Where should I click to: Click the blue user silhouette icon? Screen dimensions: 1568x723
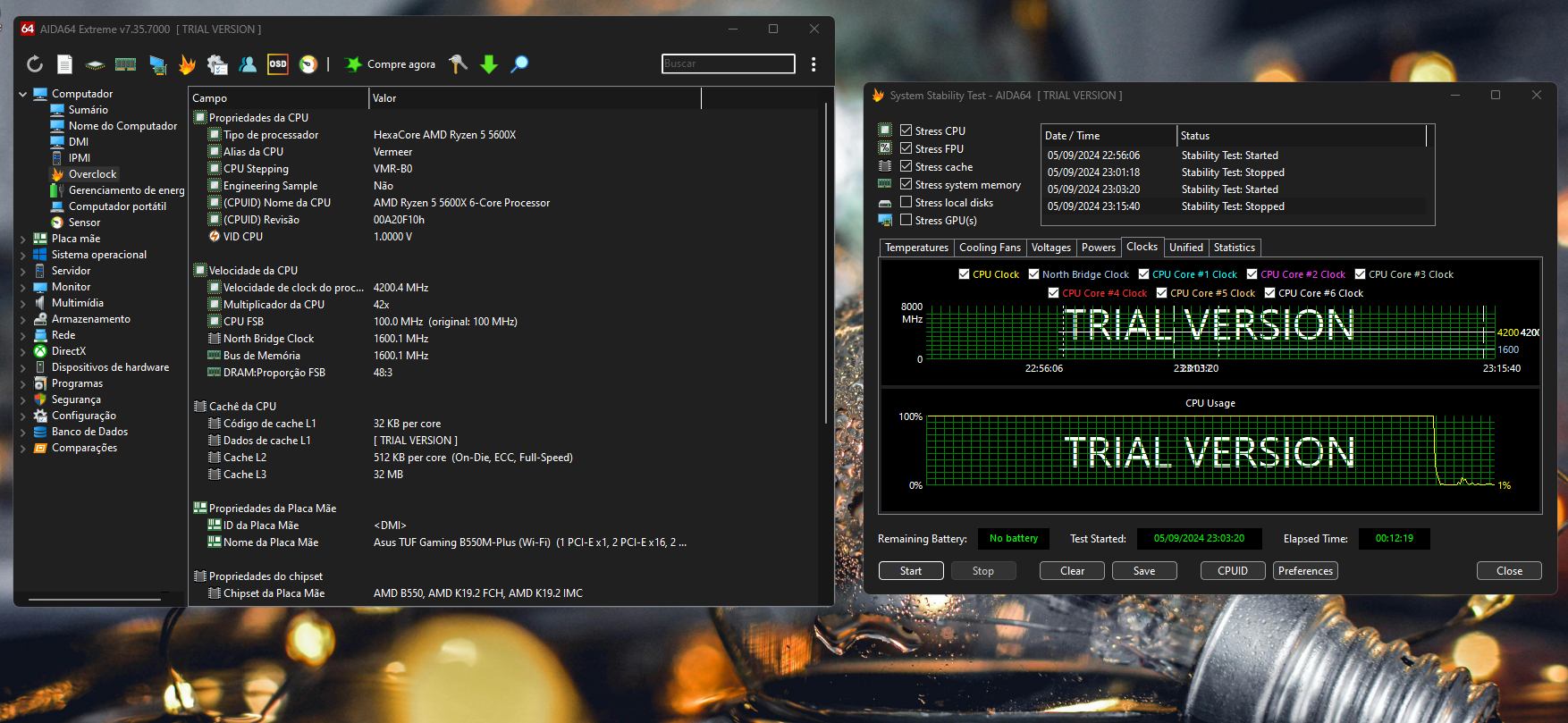tap(248, 64)
